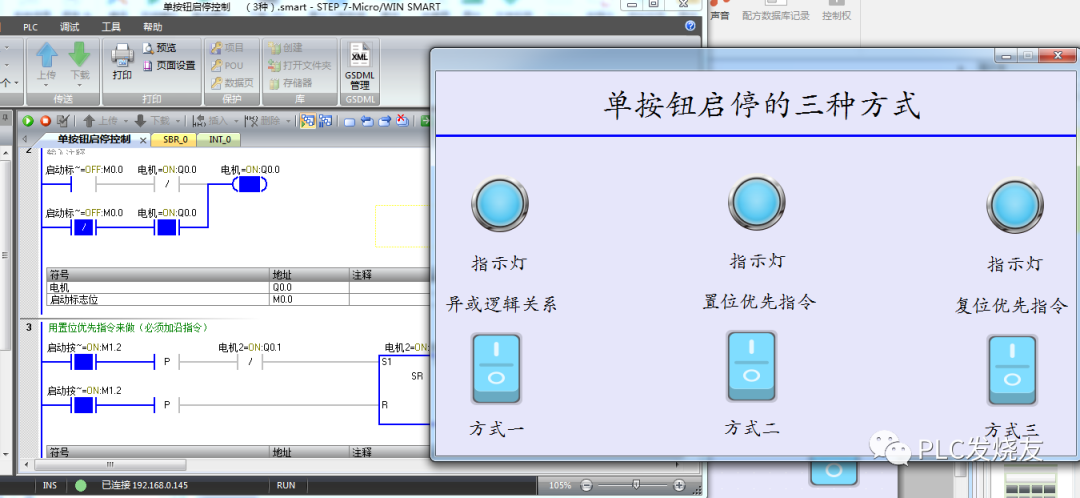Click indicator lamp above 置位优先指令

click(757, 201)
